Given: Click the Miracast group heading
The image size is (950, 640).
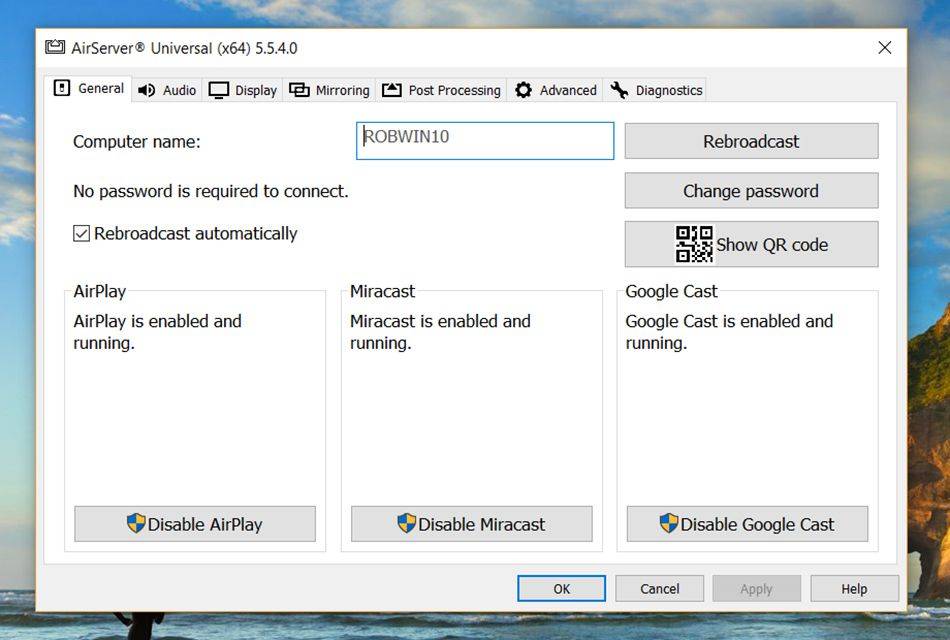Looking at the screenshot, I should [x=382, y=292].
